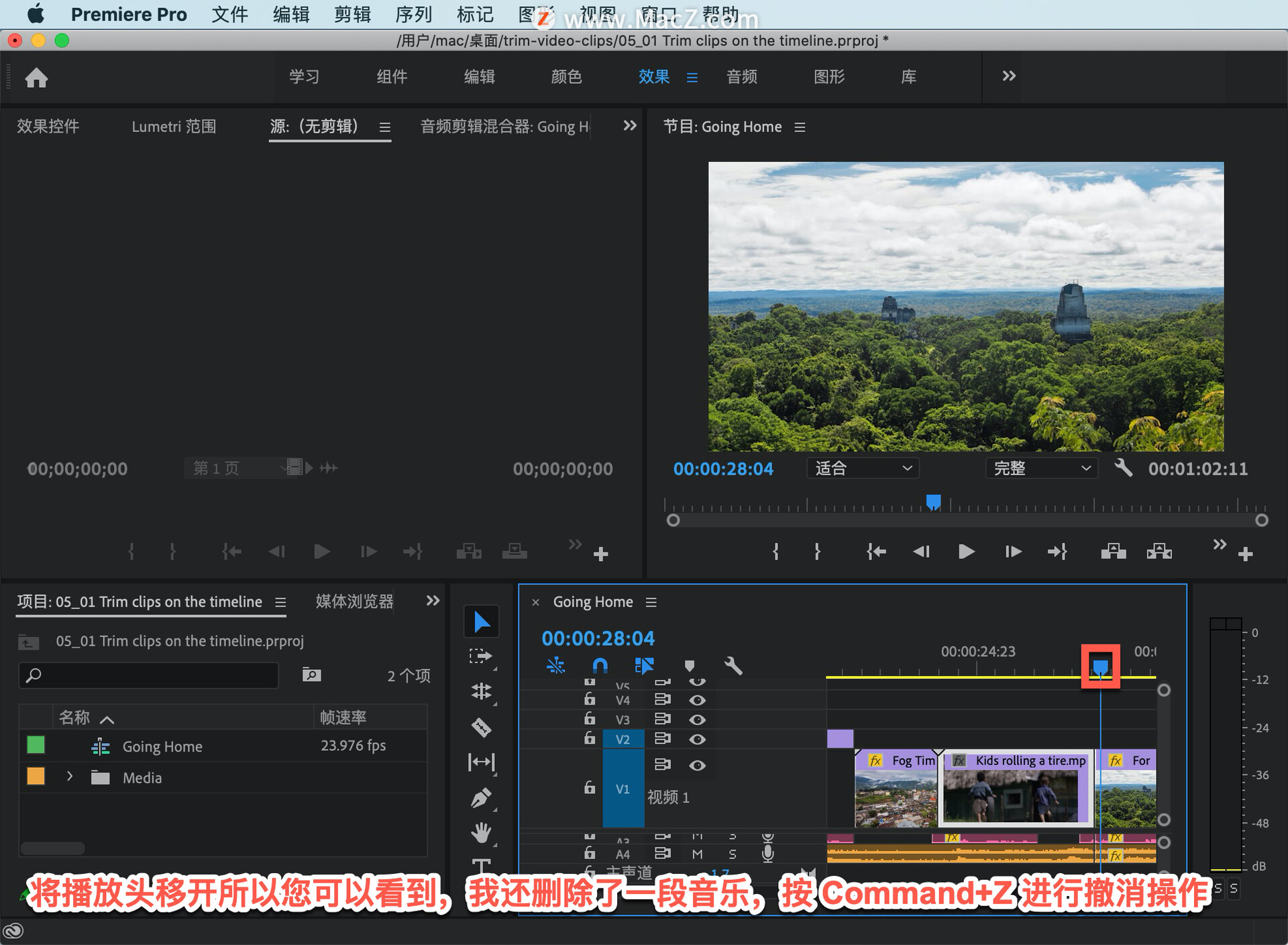The height and width of the screenshot is (945, 1288).
Task: Select the Selection arrow tool
Action: click(x=481, y=622)
